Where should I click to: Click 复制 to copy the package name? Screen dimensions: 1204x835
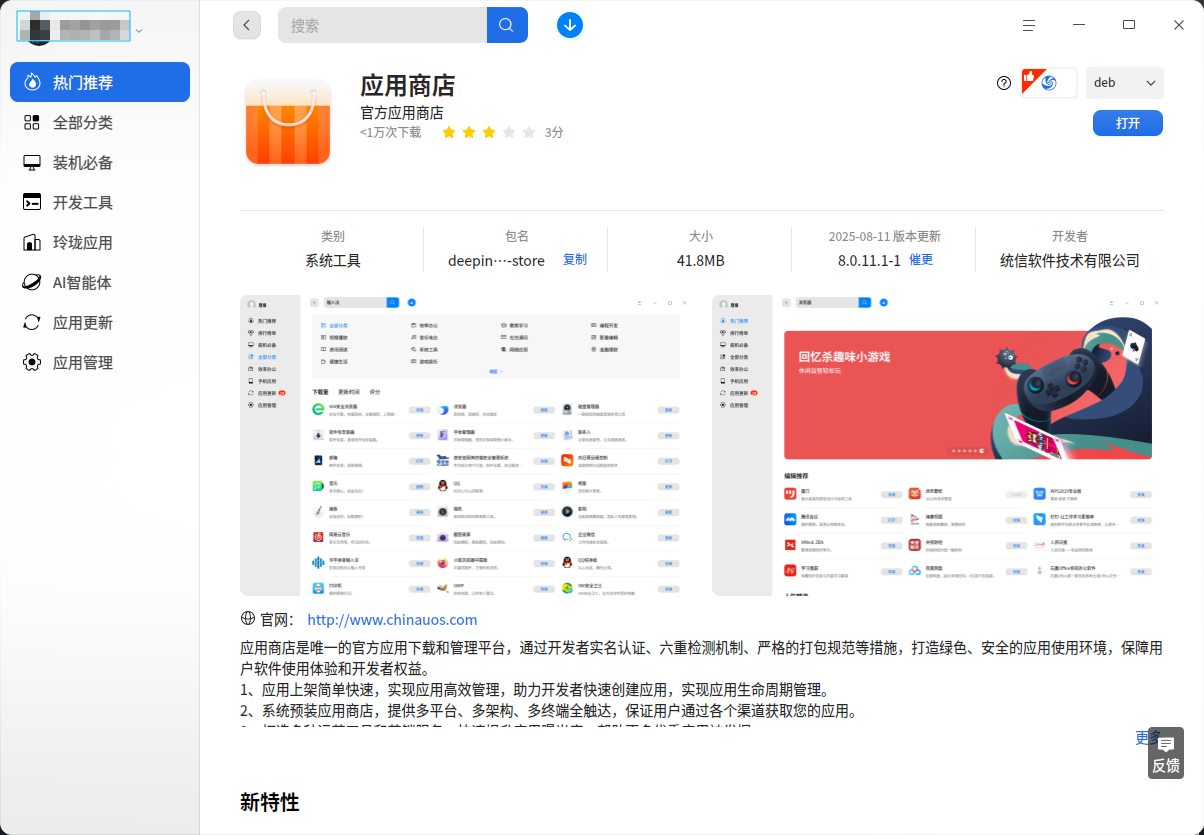tap(575, 259)
